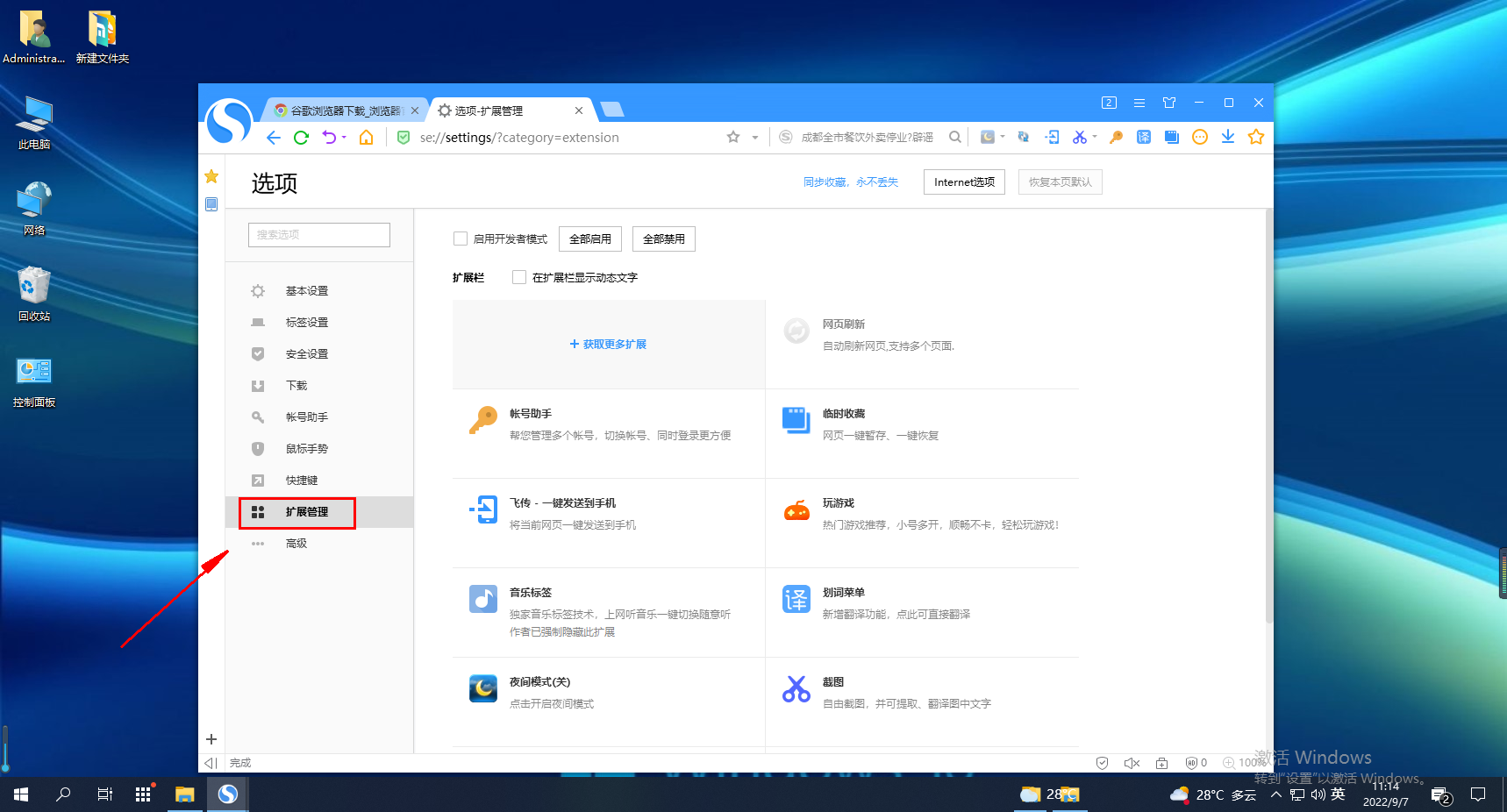
Task: Click the mute speaker icon in status bar
Action: pos(1132,763)
